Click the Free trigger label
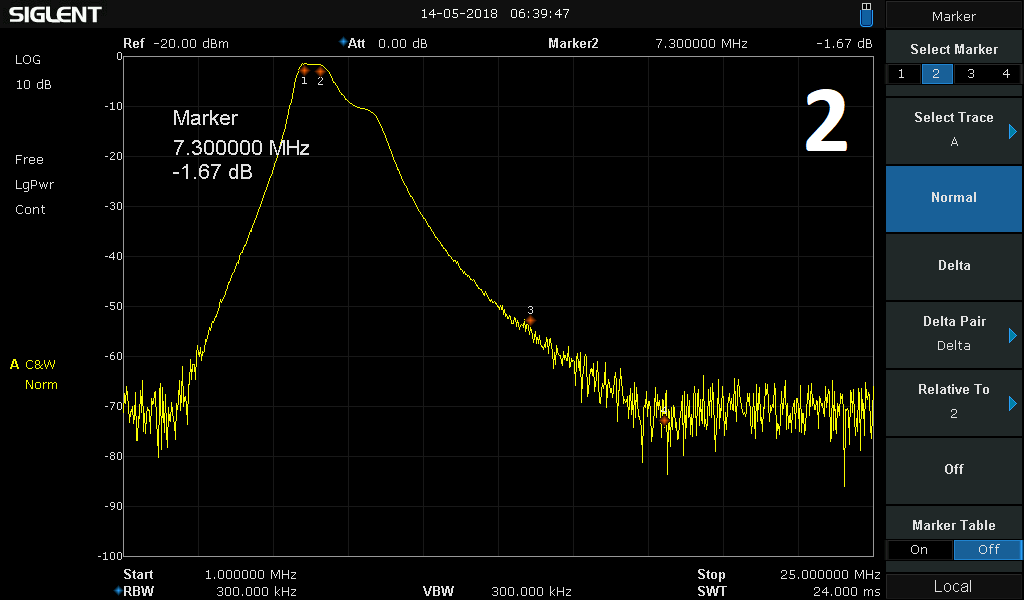 tap(29, 160)
